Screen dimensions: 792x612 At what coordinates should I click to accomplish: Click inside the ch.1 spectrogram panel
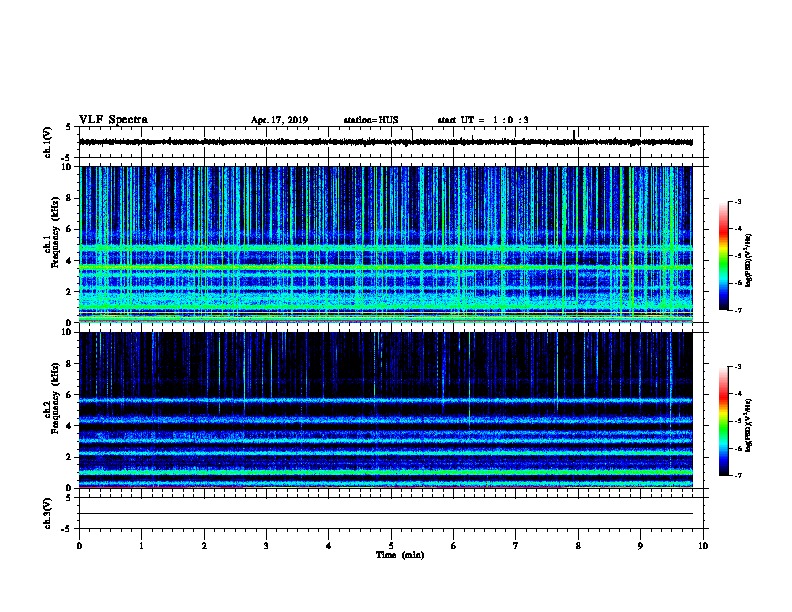tap(386, 244)
